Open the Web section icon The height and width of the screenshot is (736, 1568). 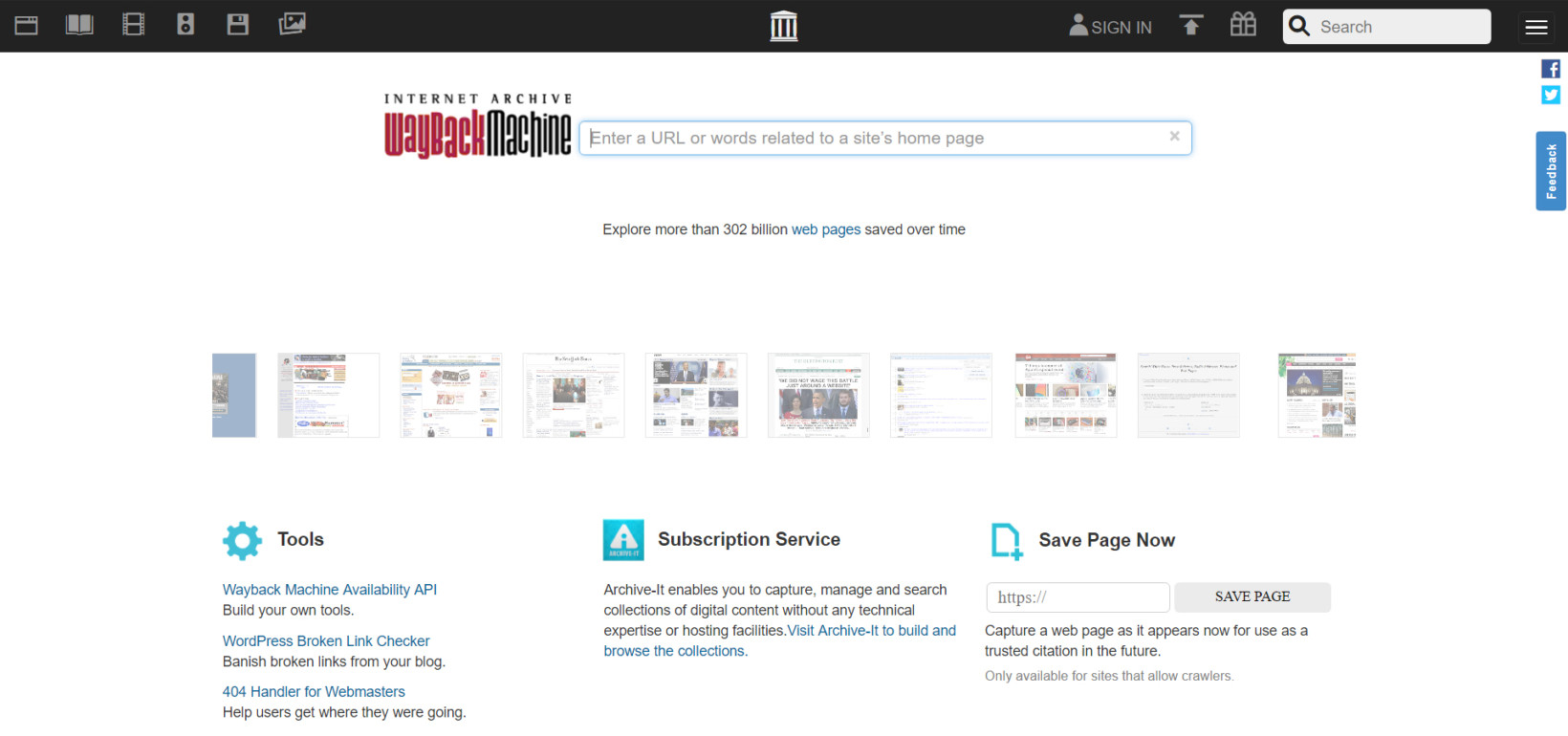27,25
